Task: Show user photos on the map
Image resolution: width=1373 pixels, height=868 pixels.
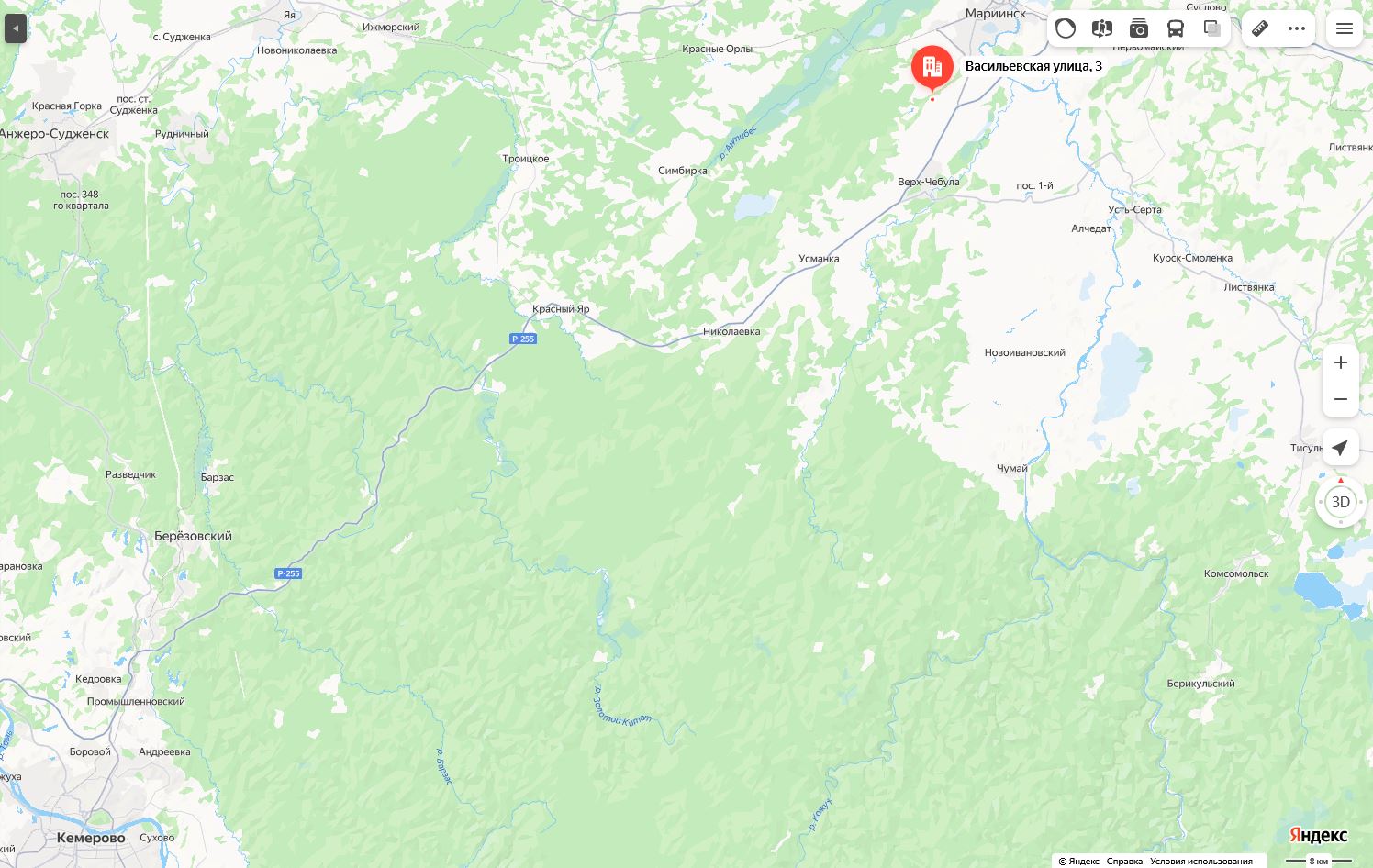Action: coord(1139,28)
